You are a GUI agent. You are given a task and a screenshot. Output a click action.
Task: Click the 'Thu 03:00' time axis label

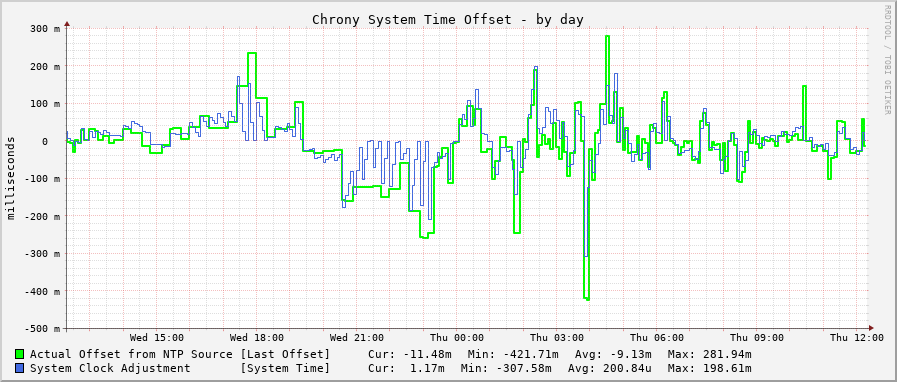(557, 338)
